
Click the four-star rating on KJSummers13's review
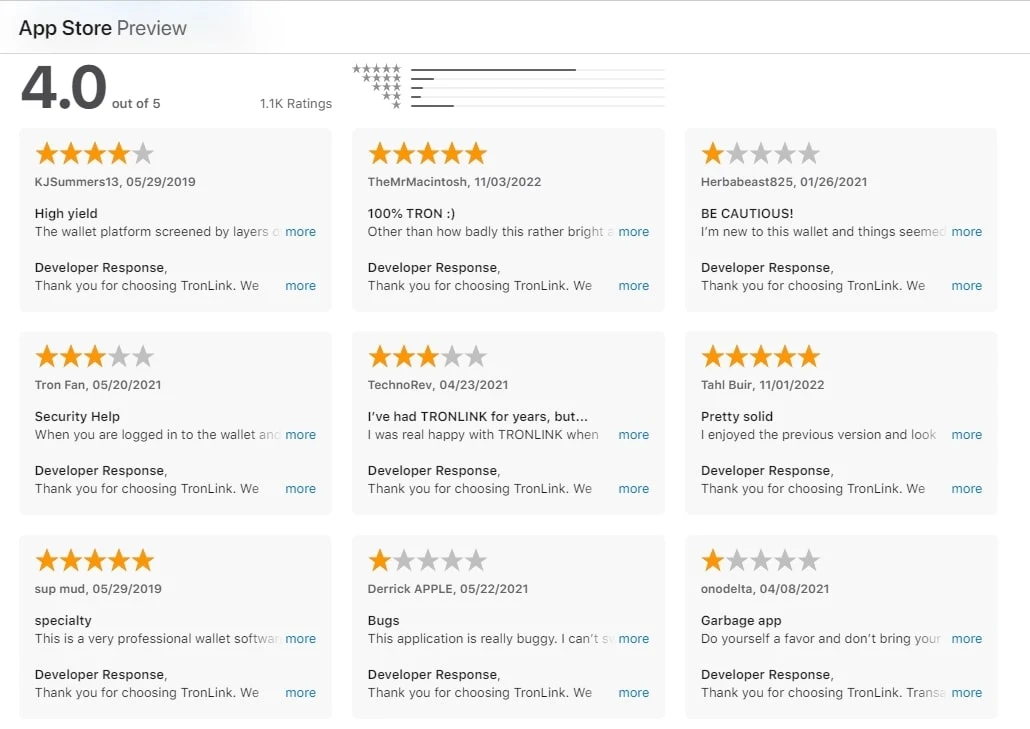pos(95,154)
